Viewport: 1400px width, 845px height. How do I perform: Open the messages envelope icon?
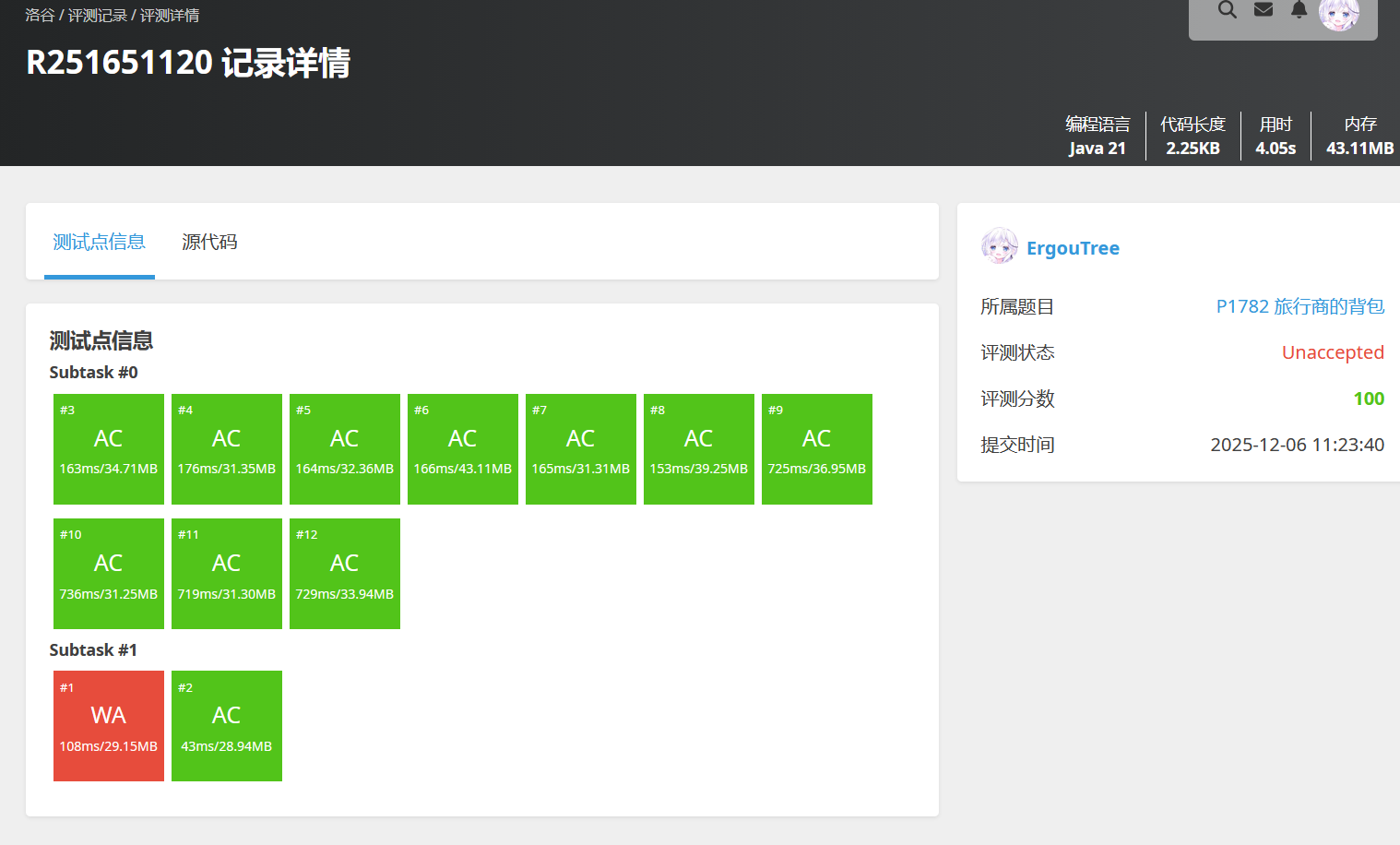(1264, 10)
